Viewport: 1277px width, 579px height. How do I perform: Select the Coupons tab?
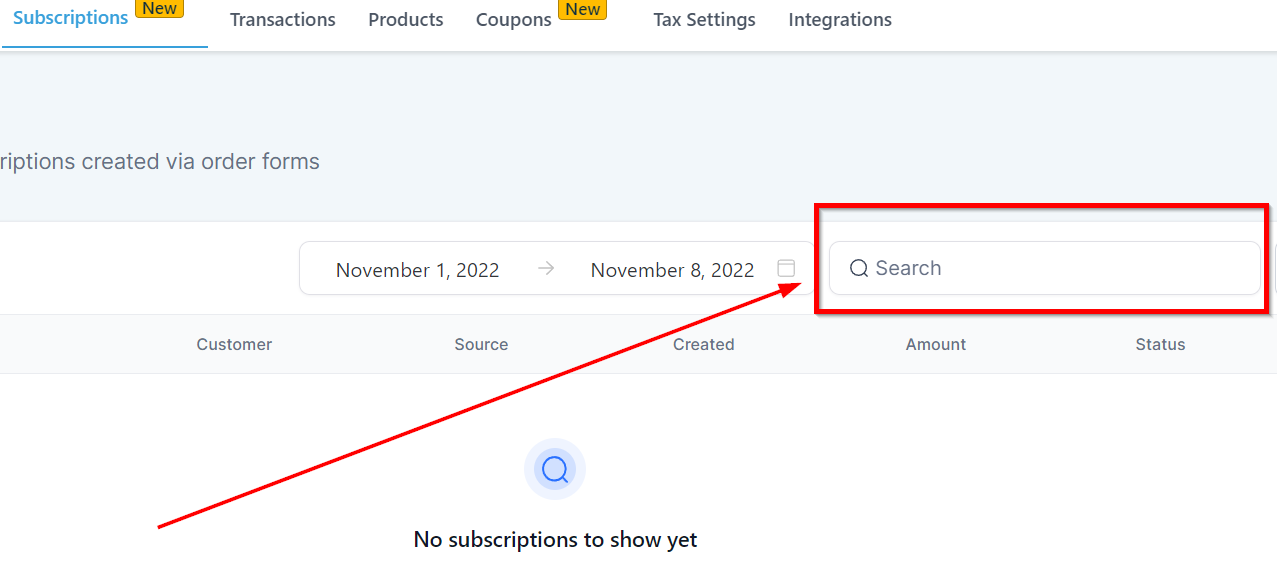coord(513,20)
